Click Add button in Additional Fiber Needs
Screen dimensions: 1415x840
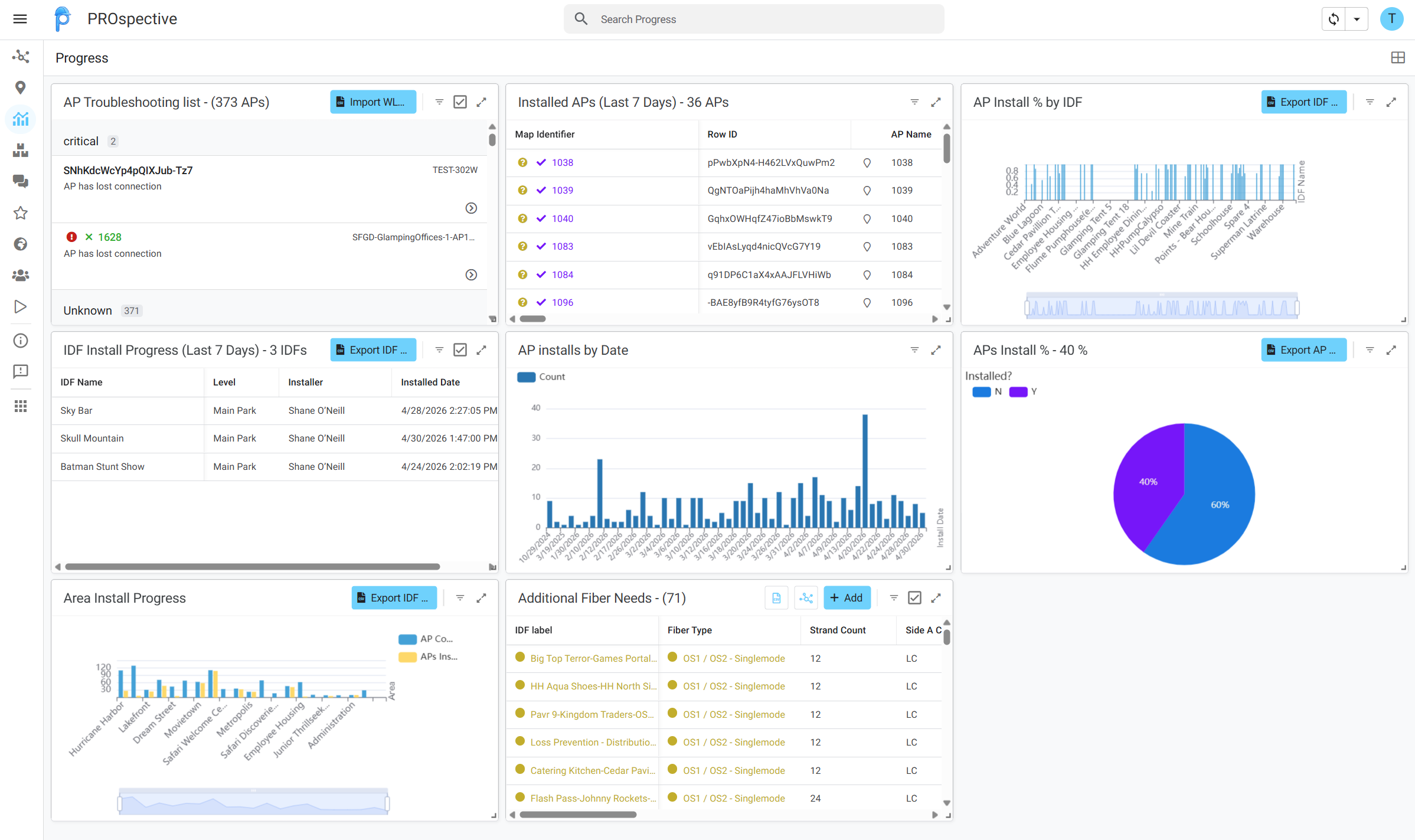[847, 598]
